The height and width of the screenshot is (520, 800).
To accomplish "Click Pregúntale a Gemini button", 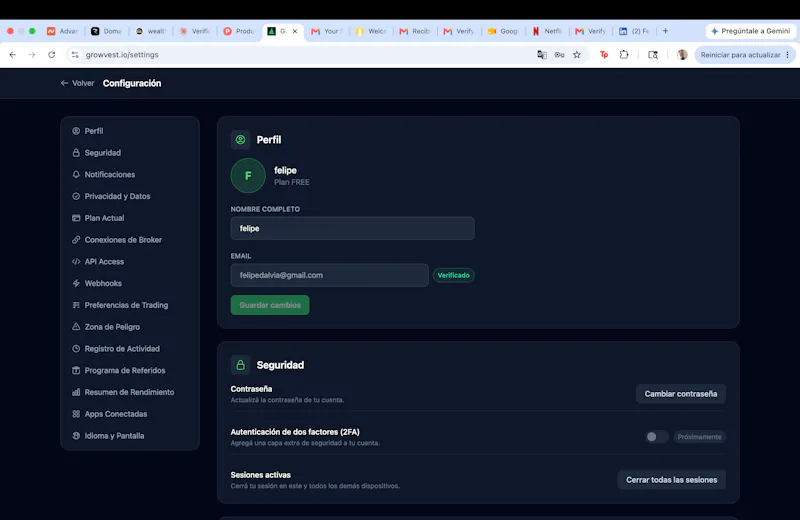I will pyautogui.click(x=751, y=31).
